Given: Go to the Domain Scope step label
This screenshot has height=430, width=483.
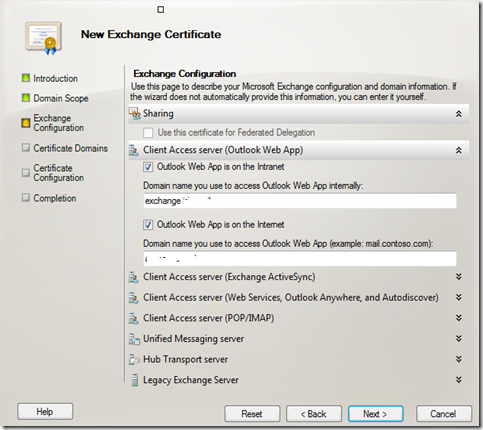Looking at the screenshot, I should point(61,98).
